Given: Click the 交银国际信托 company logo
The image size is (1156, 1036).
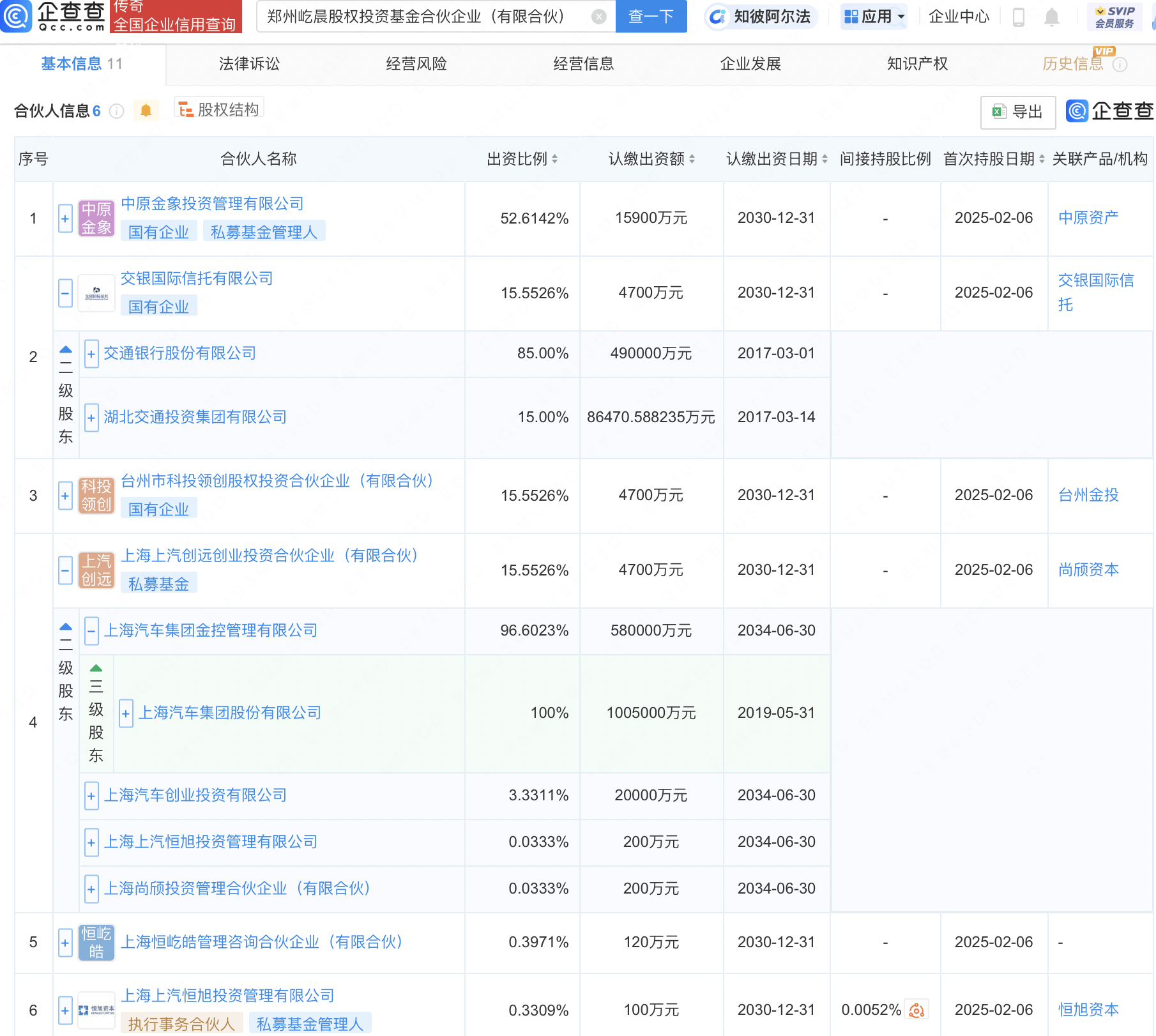Looking at the screenshot, I should (x=96, y=293).
